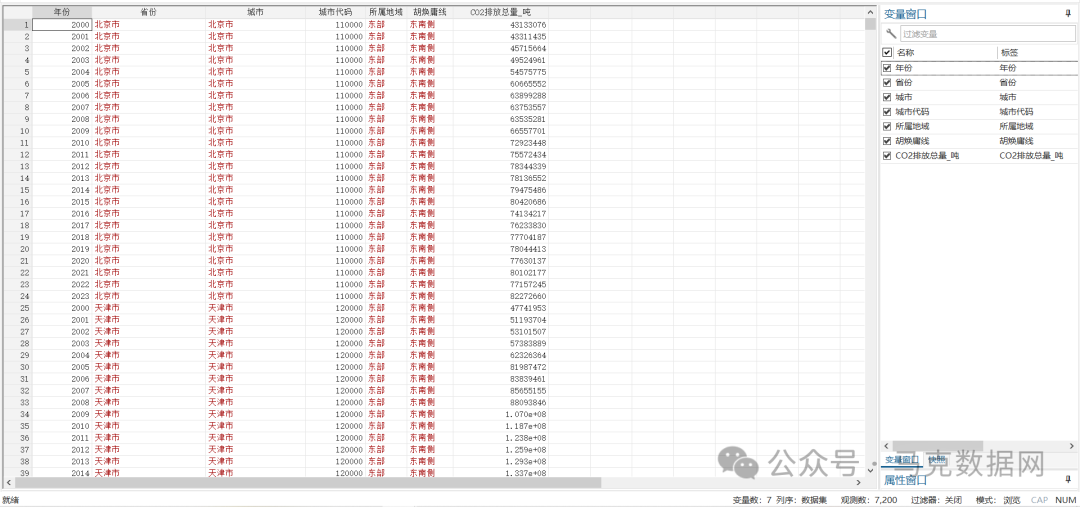1080x507 pixels.
Task: Switch to the 快照 tab
Action: pos(936,459)
